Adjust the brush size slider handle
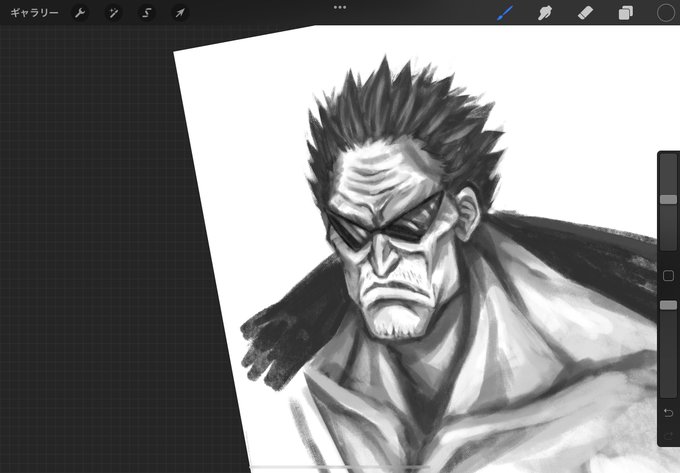 click(x=668, y=199)
